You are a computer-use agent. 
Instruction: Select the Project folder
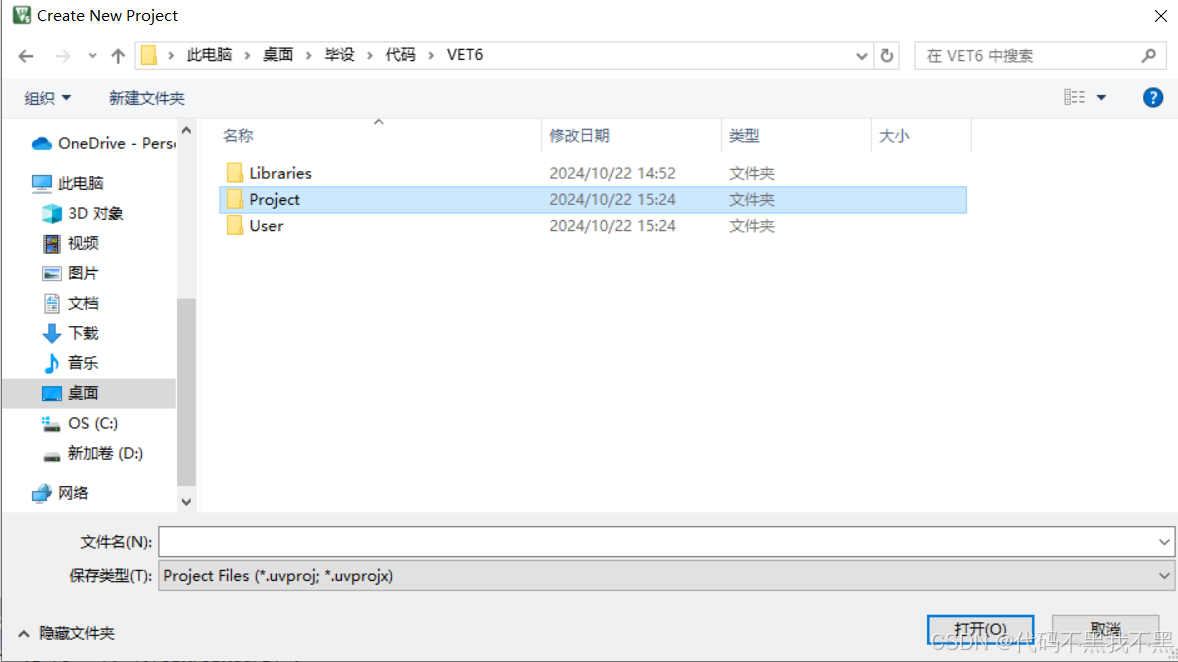[593, 199]
